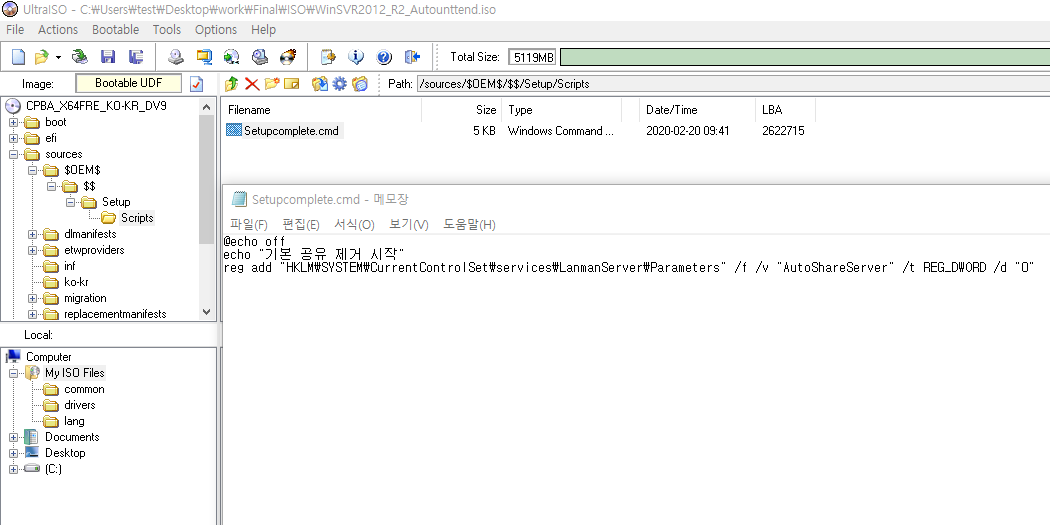Click the blue info icon
The width and height of the screenshot is (1050, 525).
(356, 57)
